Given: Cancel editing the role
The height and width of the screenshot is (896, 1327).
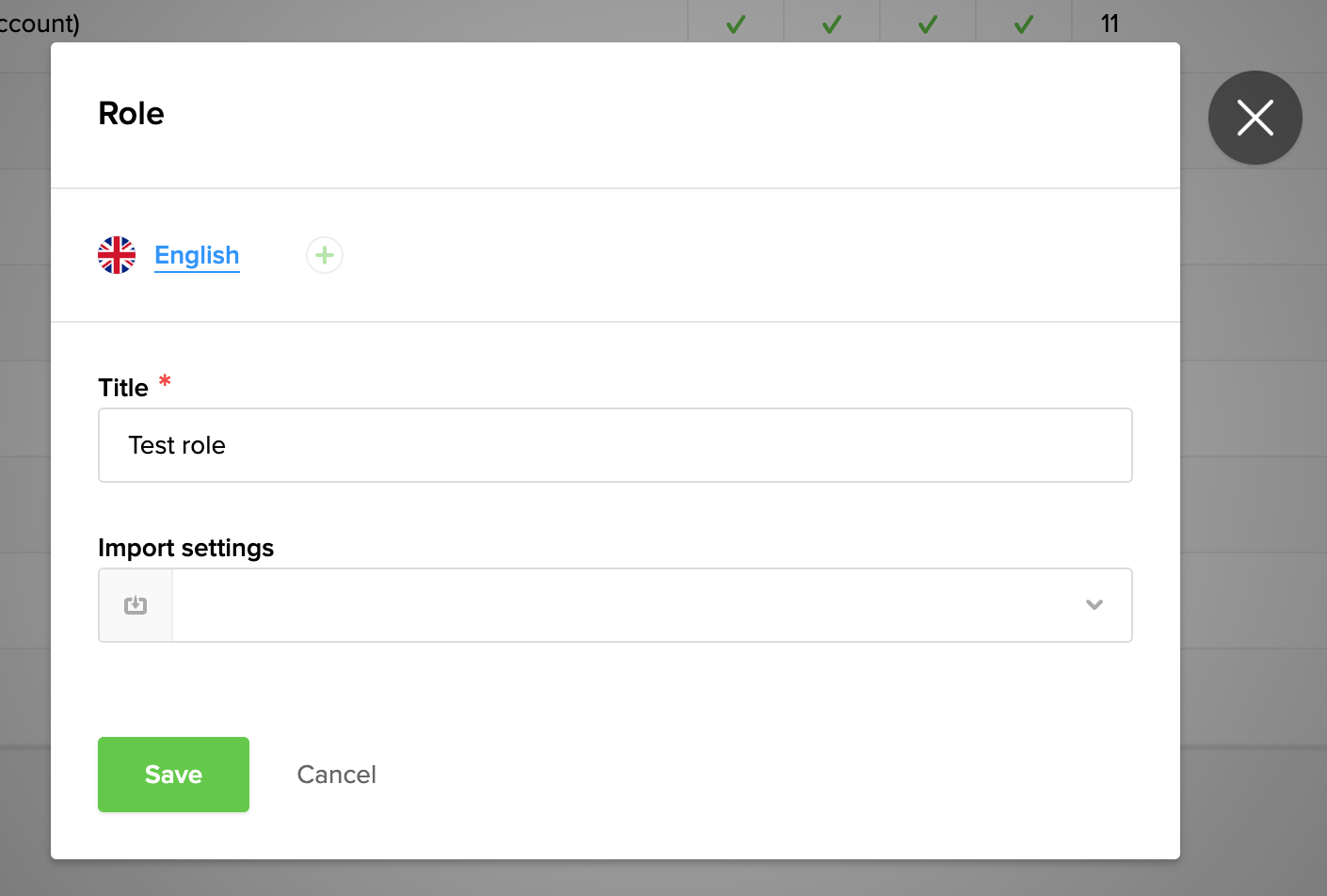Looking at the screenshot, I should pyautogui.click(x=336, y=775).
